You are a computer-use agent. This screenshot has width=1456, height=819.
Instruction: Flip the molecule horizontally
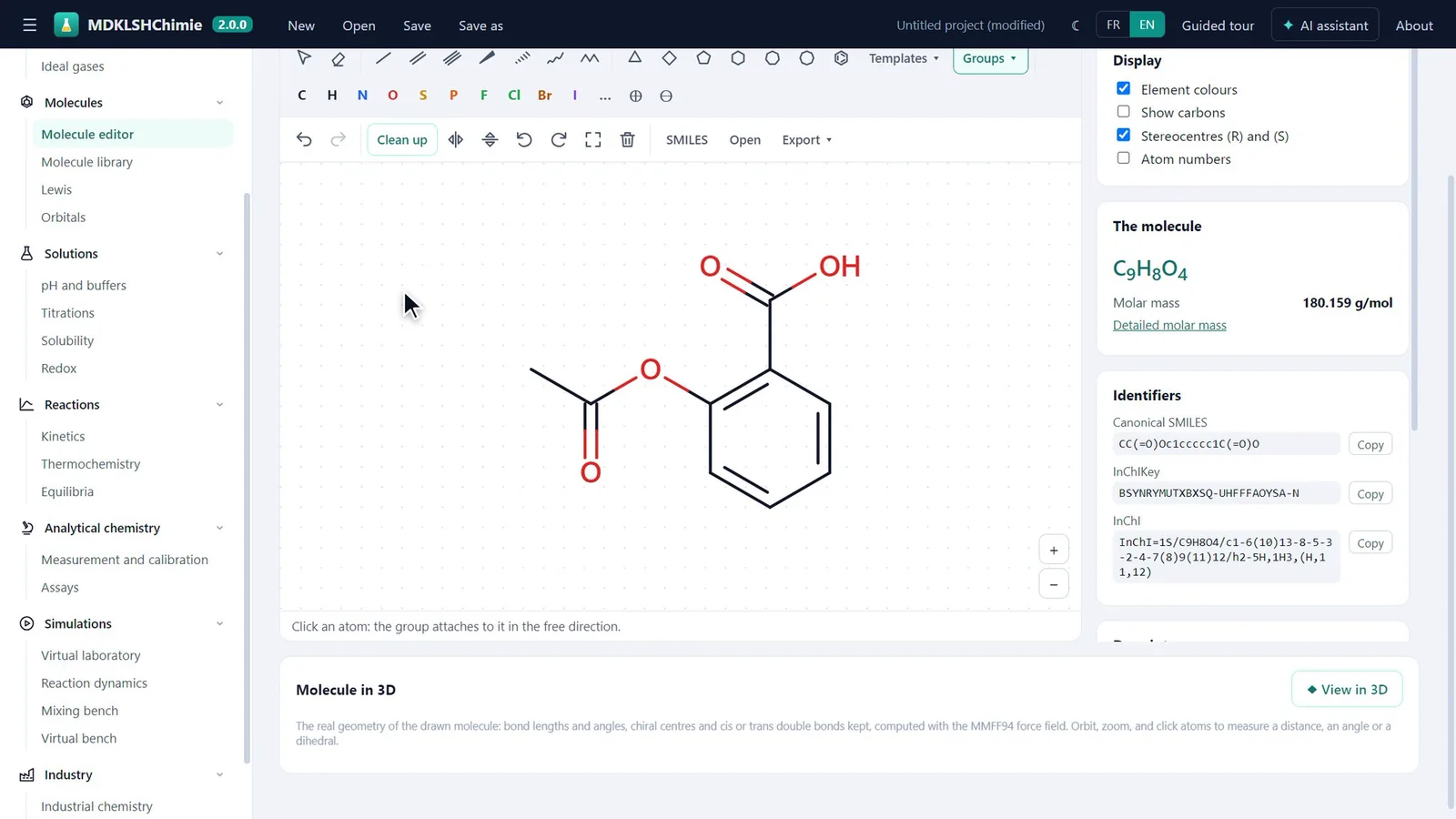pos(456,139)
